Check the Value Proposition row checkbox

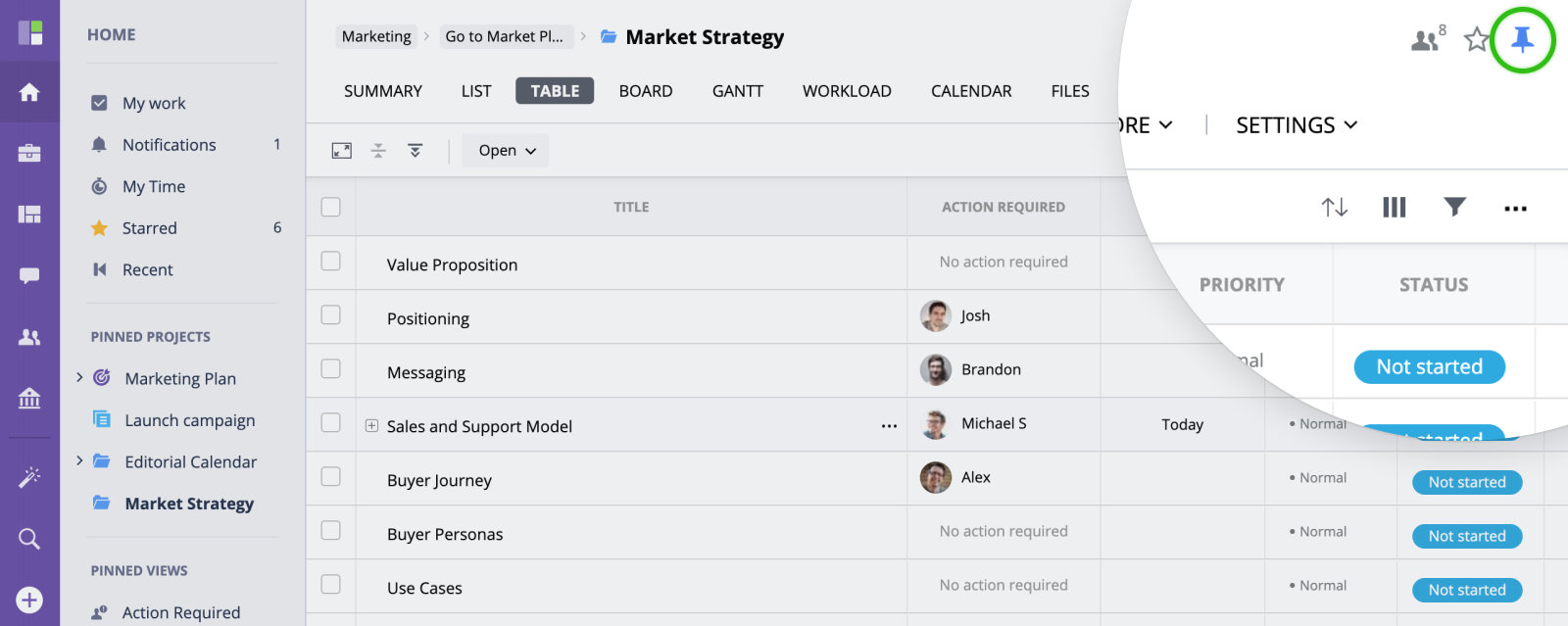[331, 261]
